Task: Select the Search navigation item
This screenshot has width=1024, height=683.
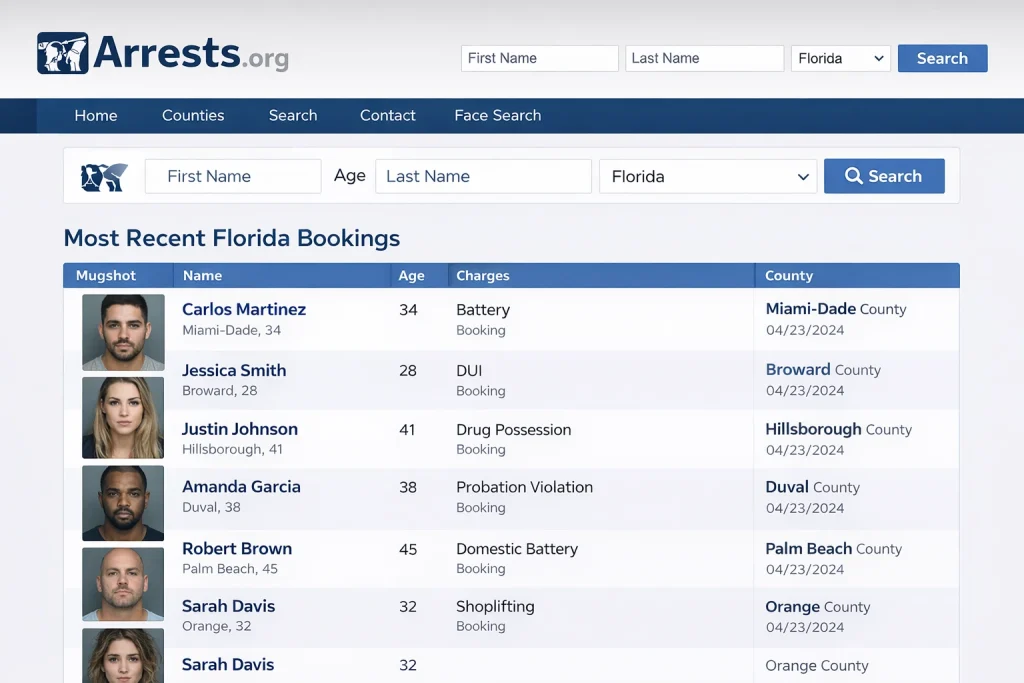Action: [x=293, y=116]
